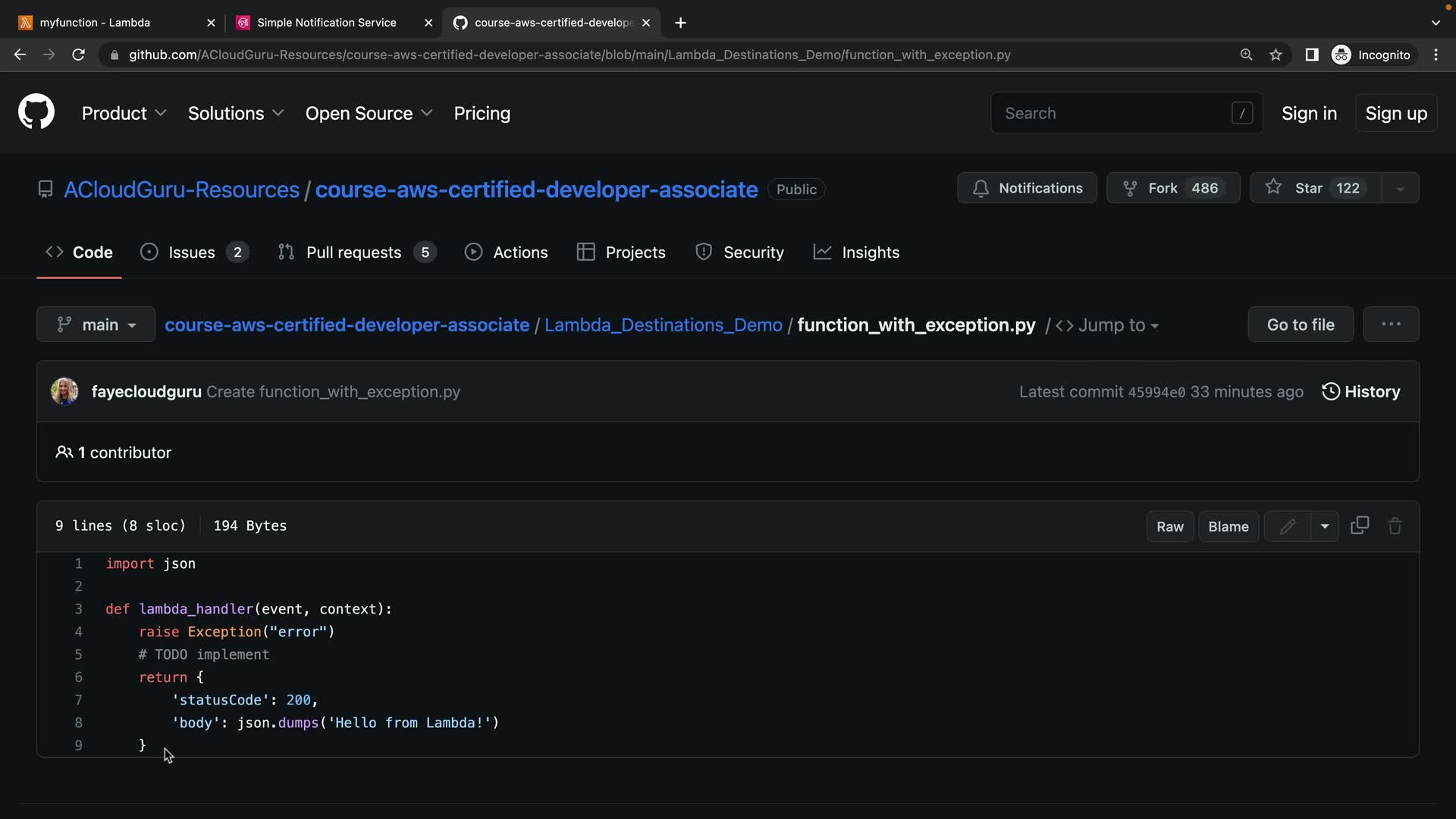Expand Star lists dropdown arrow
Screen dimensions: 1456x819
(x=1400, y=189)
